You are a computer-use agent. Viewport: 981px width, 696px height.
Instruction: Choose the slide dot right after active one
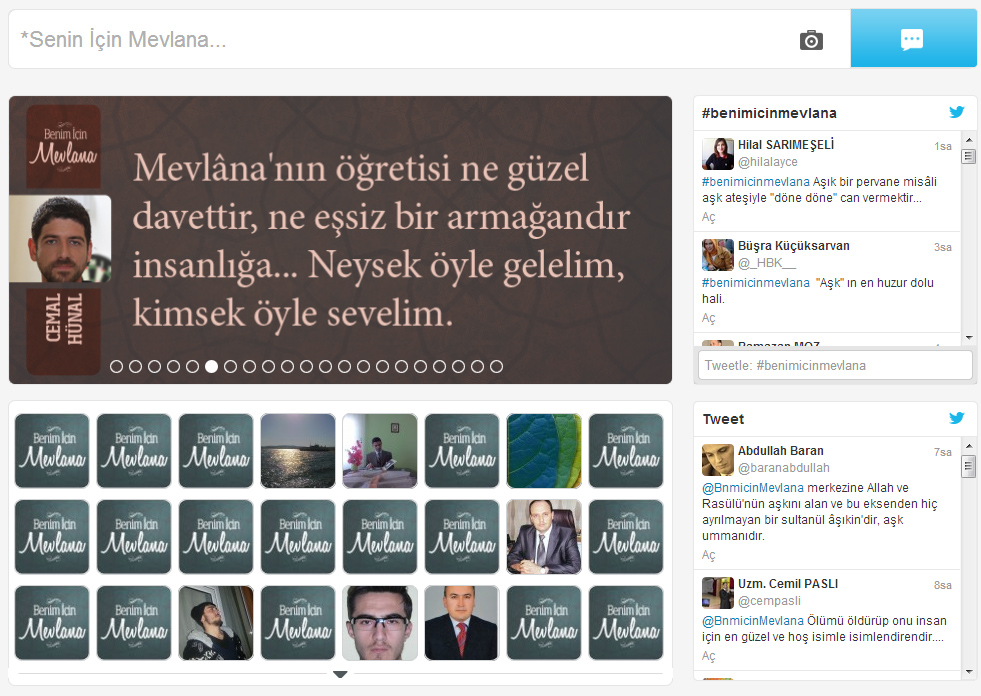230,367
